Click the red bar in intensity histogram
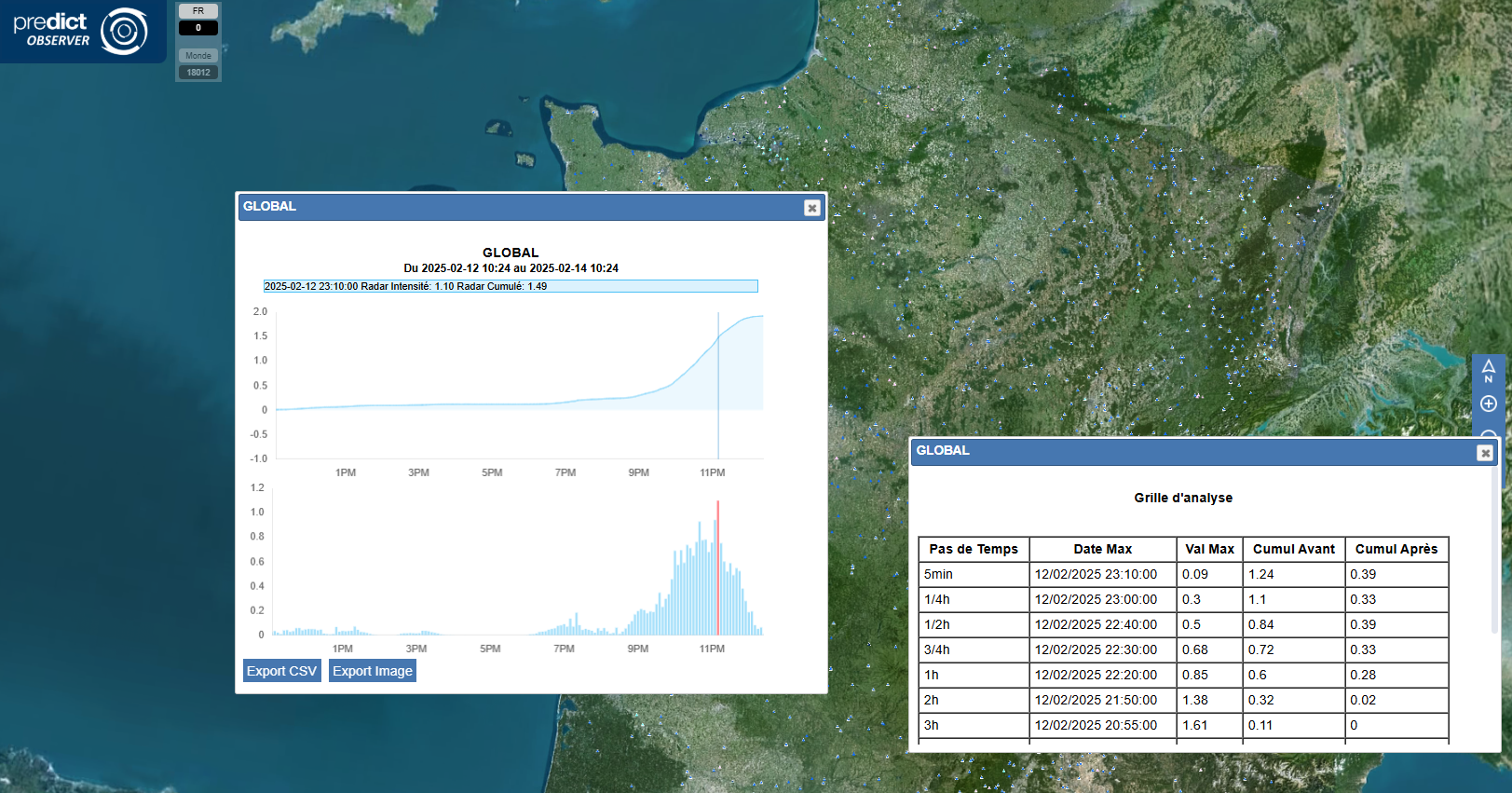The height and width of the screenshot is (793, 1512). 717,568
